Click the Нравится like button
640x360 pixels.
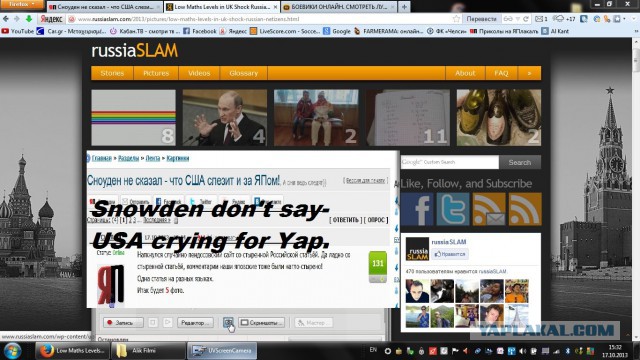(x=450, y=254)
